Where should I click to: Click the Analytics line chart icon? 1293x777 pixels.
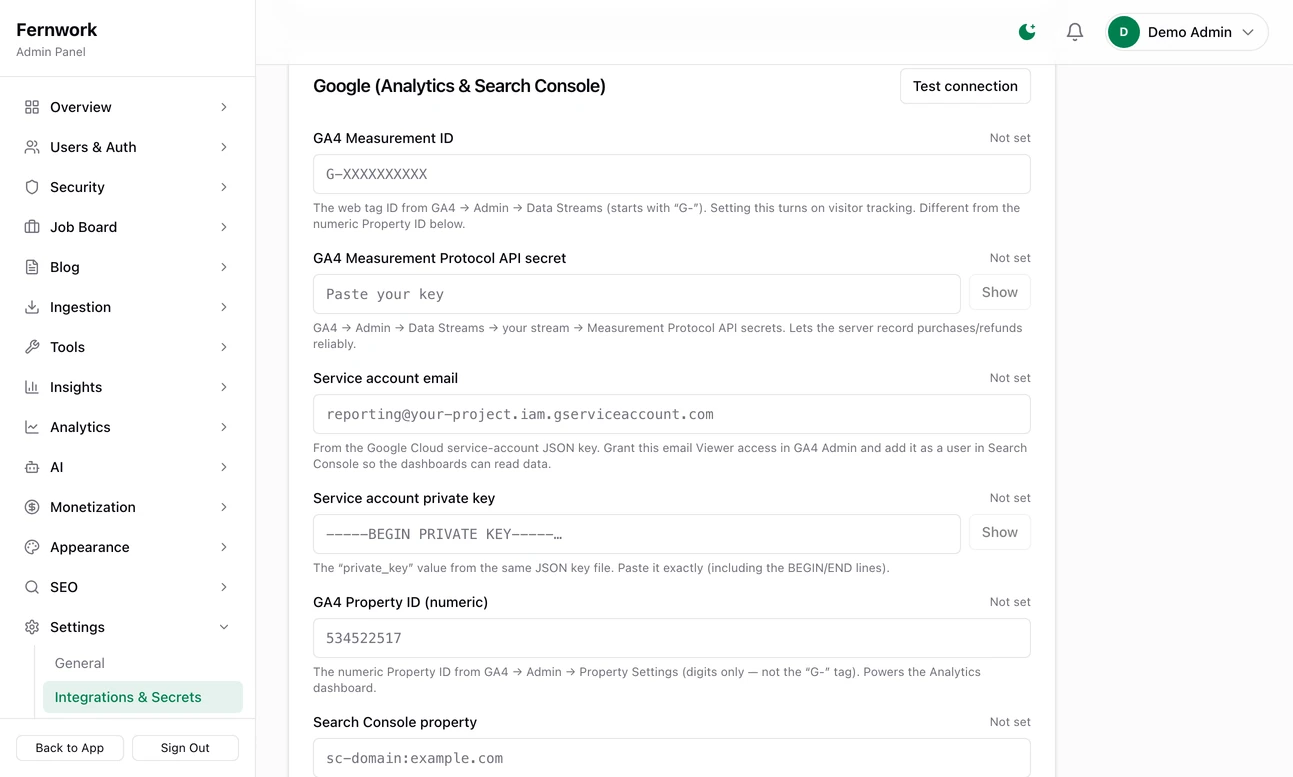(x=32, y=427)
